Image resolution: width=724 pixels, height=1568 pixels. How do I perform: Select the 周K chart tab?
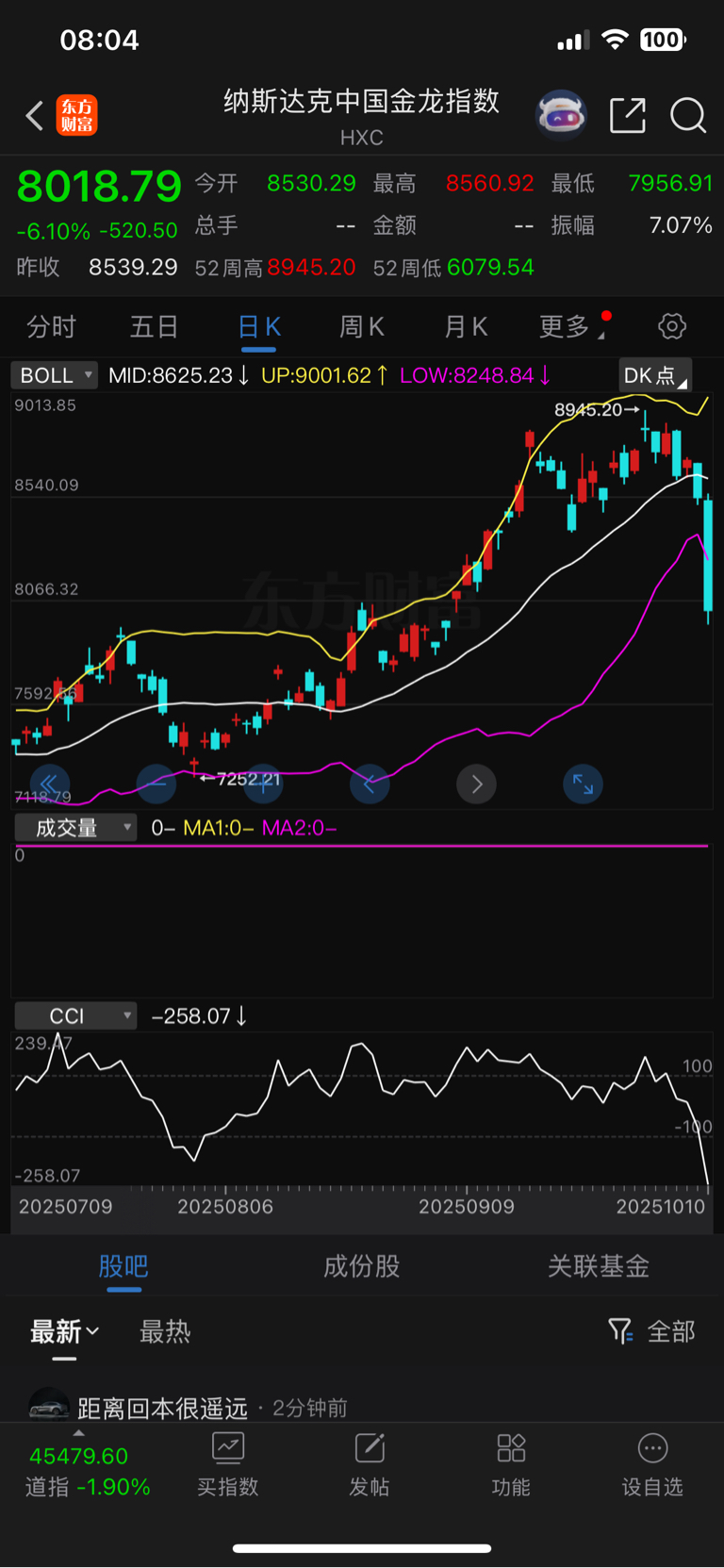[362, 327]
